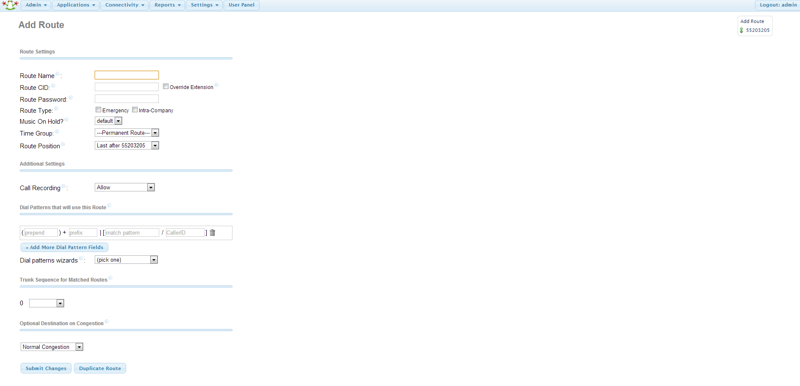Click the FreePBX logo icon
The height and width of the screenshot is (386, 800).
10,5
